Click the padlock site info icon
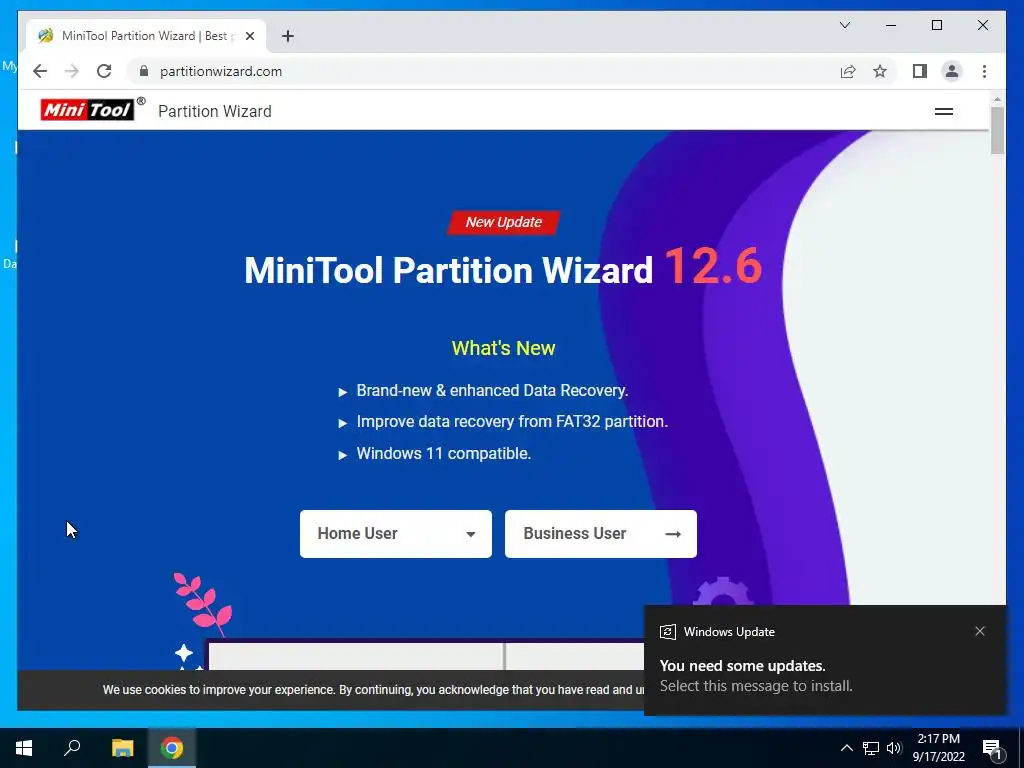Screen dimensions: 1024x768 tap(144, 71)
